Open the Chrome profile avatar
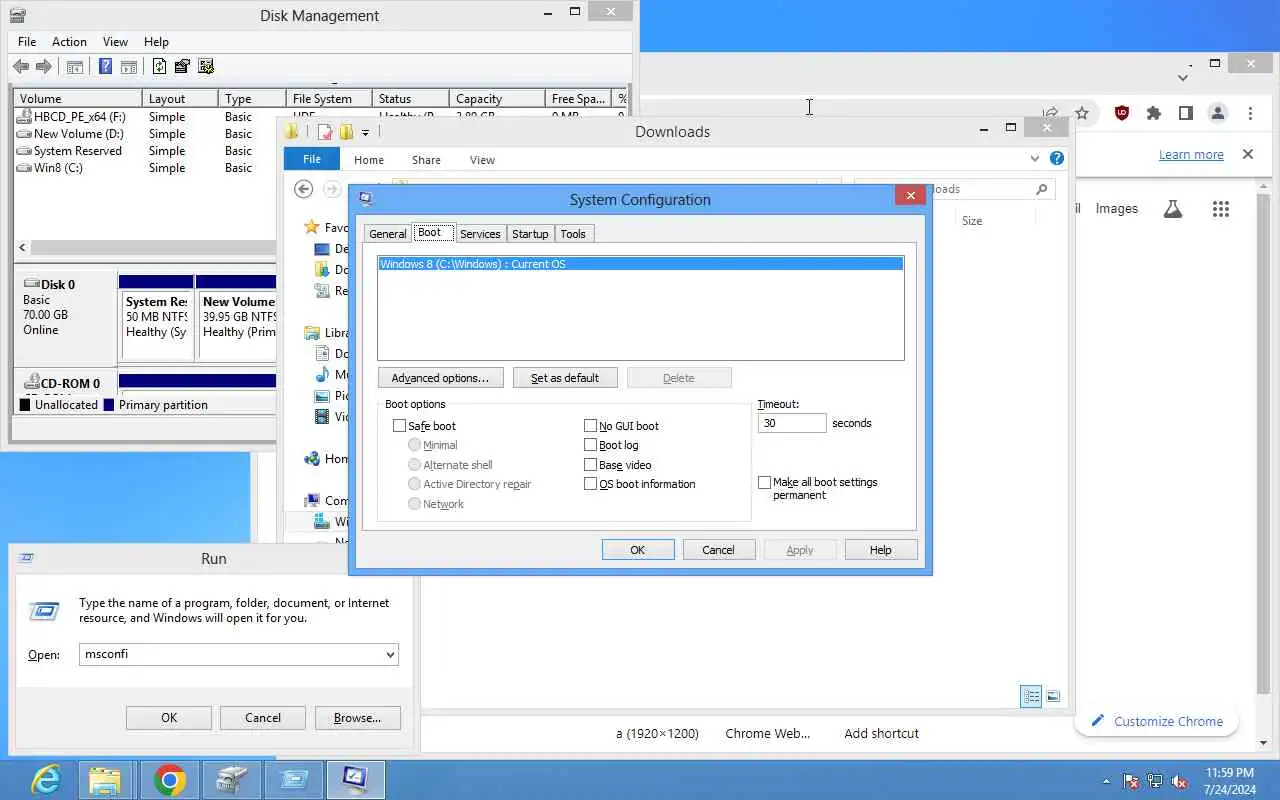Viewport: 1280px width, 800px height. [x=1218, y=113]
